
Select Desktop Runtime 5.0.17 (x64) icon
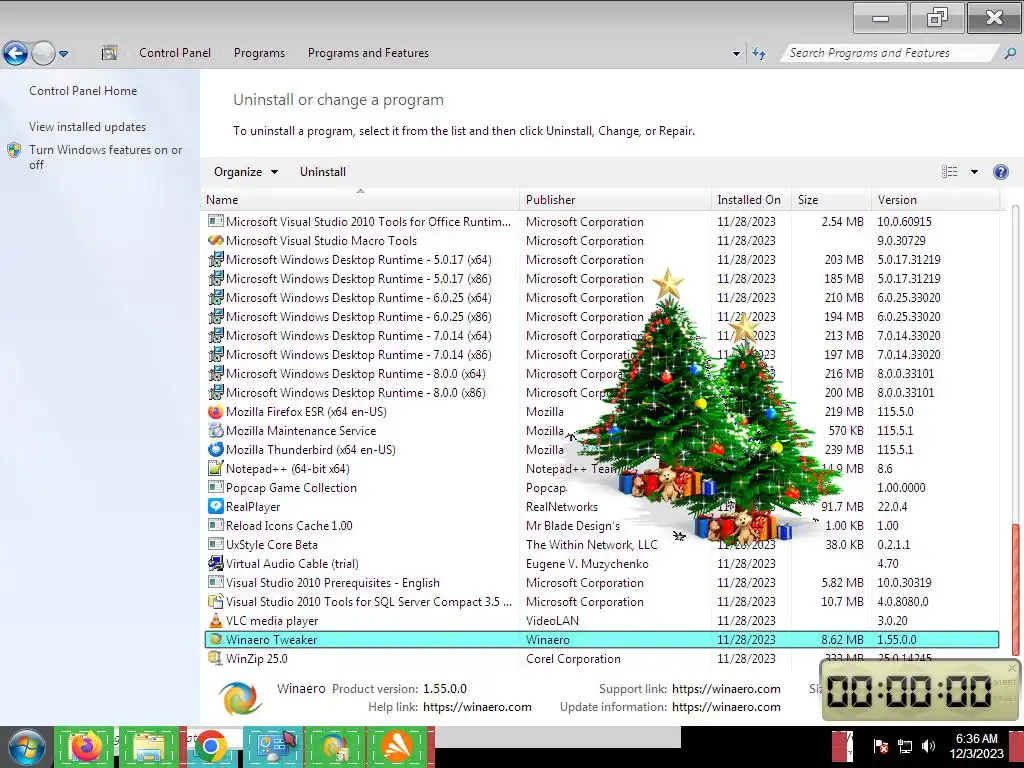(x=216, y=259)
